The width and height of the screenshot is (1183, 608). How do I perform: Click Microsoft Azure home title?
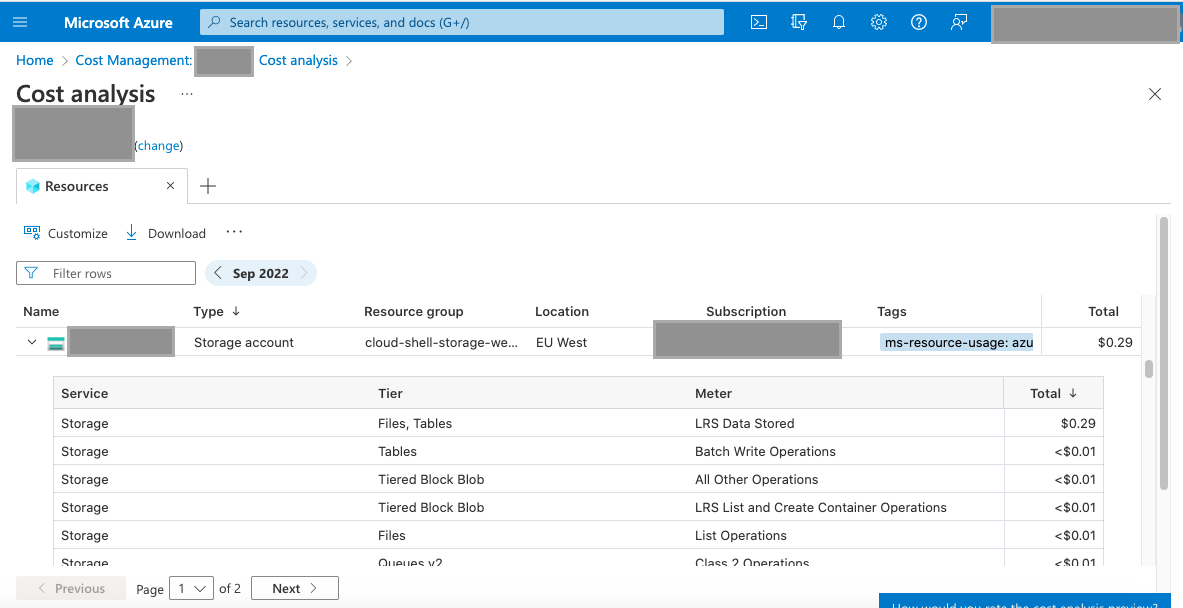coord(118,22)
